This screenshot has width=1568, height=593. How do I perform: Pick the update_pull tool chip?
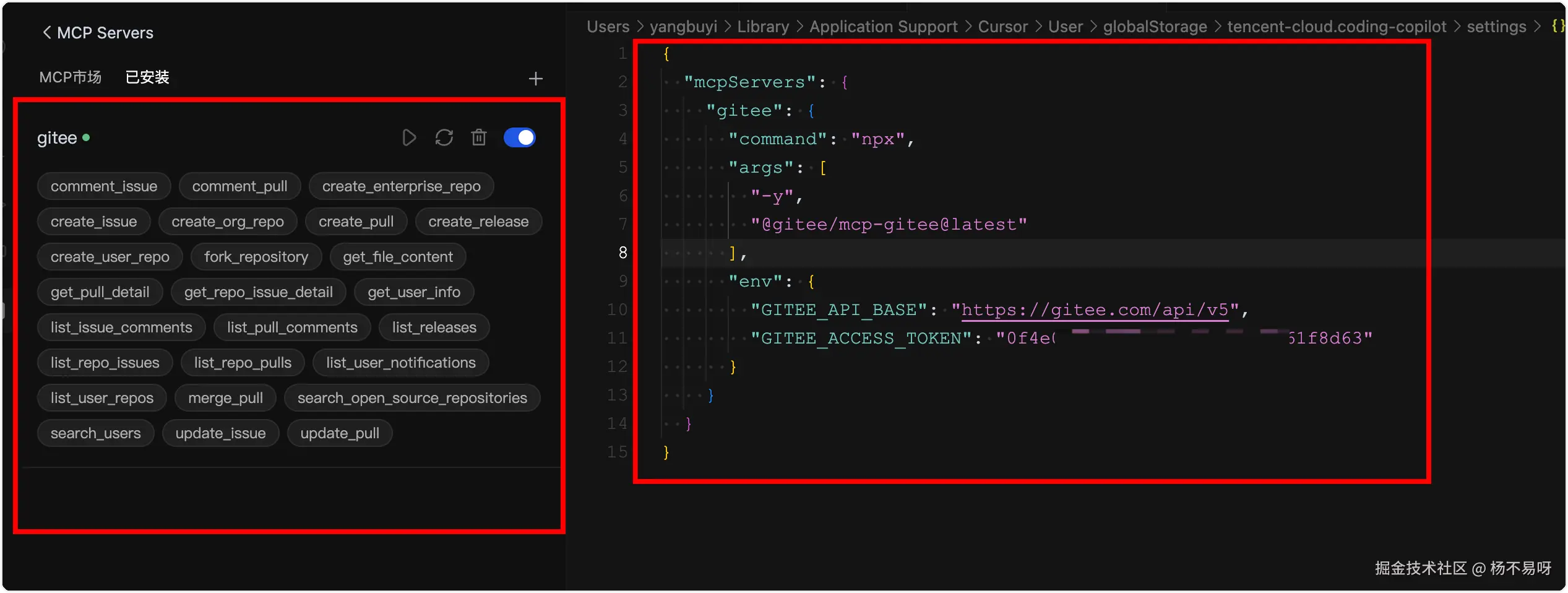[x=340, y=433]
